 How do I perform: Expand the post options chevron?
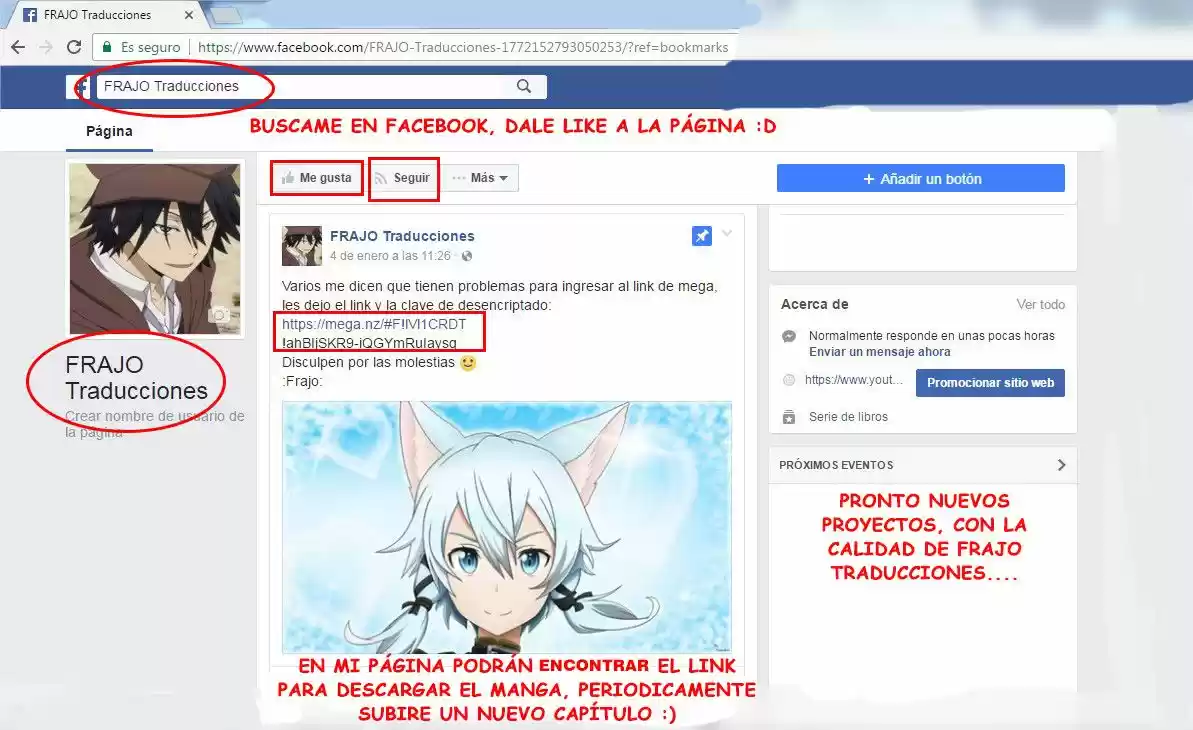pyautogui.click(x=727, y=233)
